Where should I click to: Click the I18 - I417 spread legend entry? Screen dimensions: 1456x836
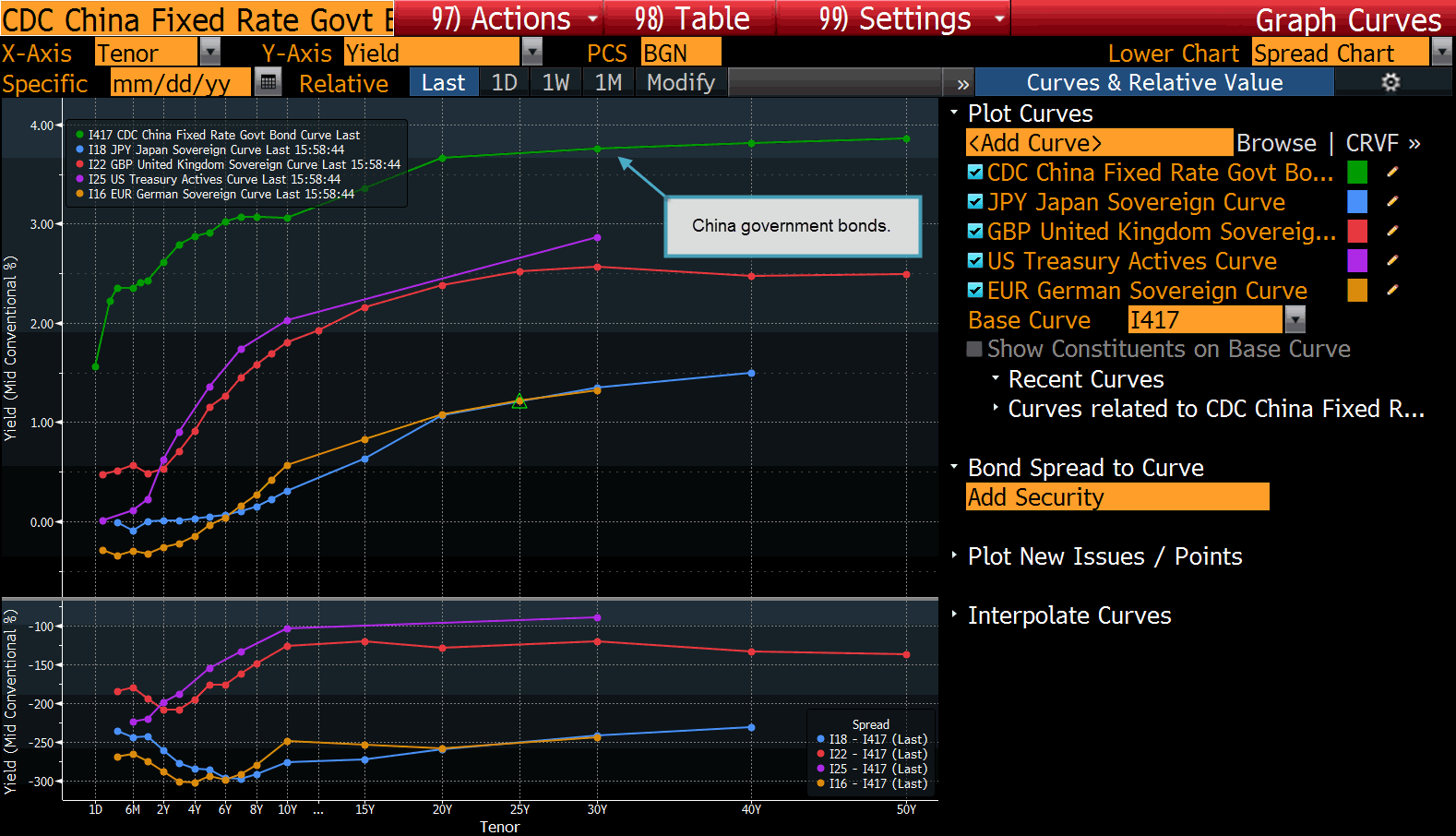pos(872,739)
